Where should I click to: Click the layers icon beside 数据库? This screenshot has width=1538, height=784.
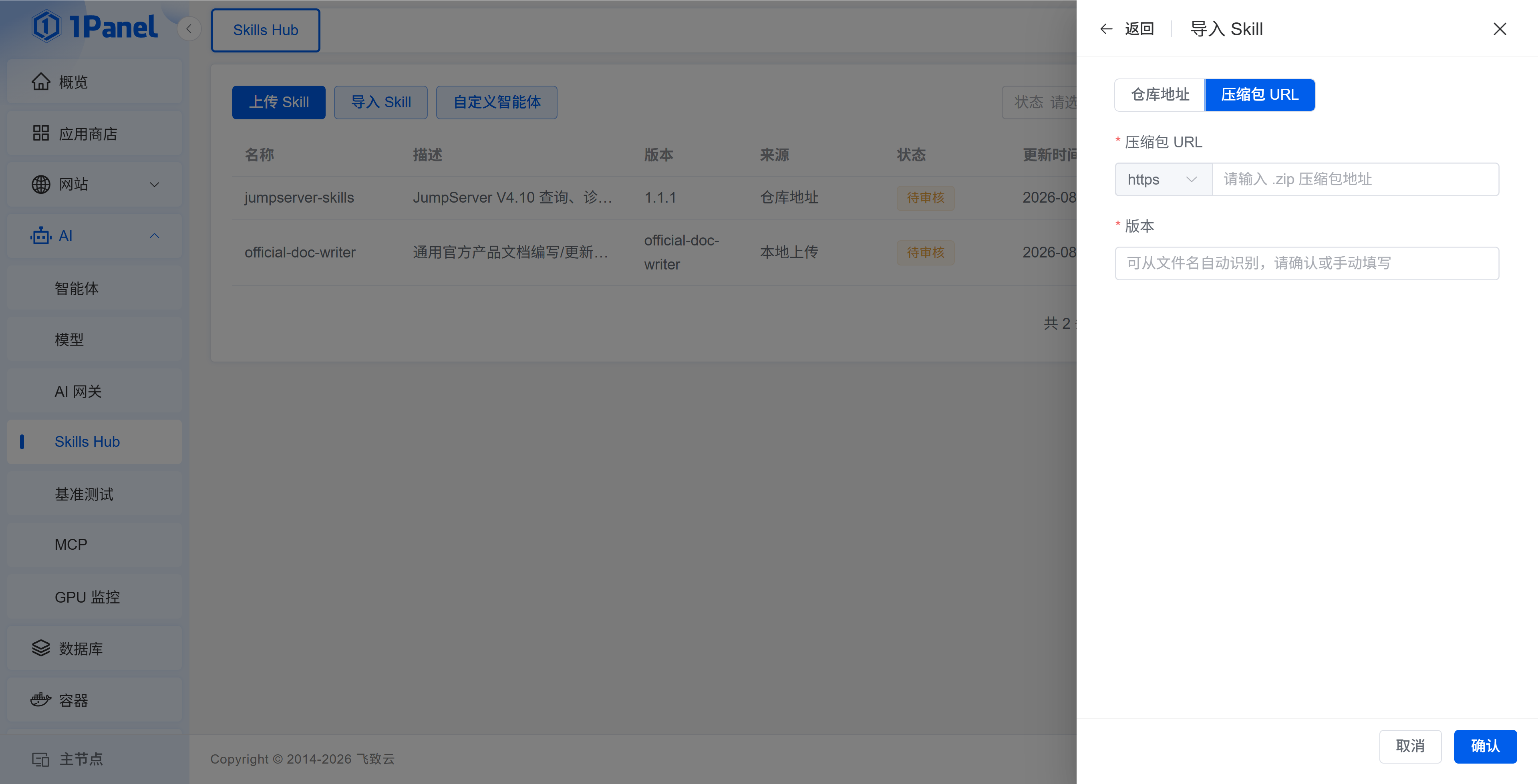(40, 648)
